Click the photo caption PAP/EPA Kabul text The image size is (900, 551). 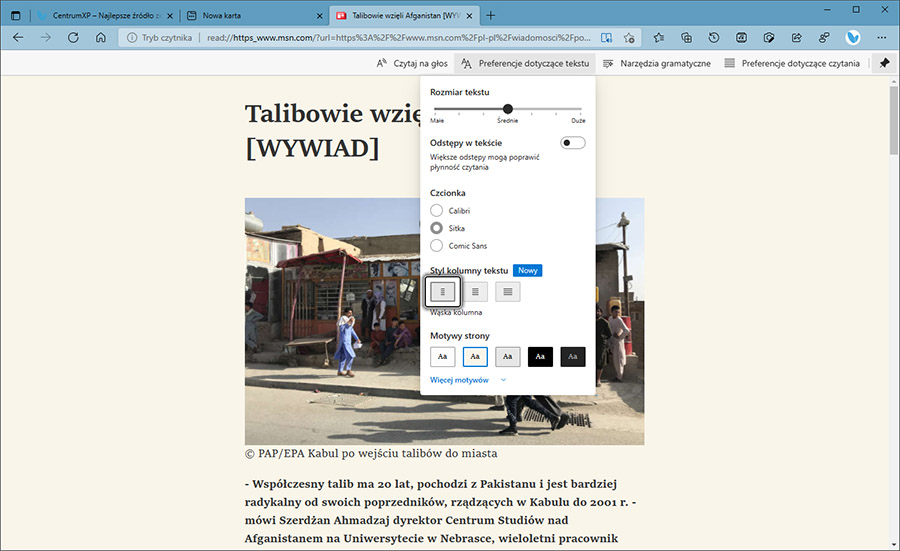[x=371, y=453]
